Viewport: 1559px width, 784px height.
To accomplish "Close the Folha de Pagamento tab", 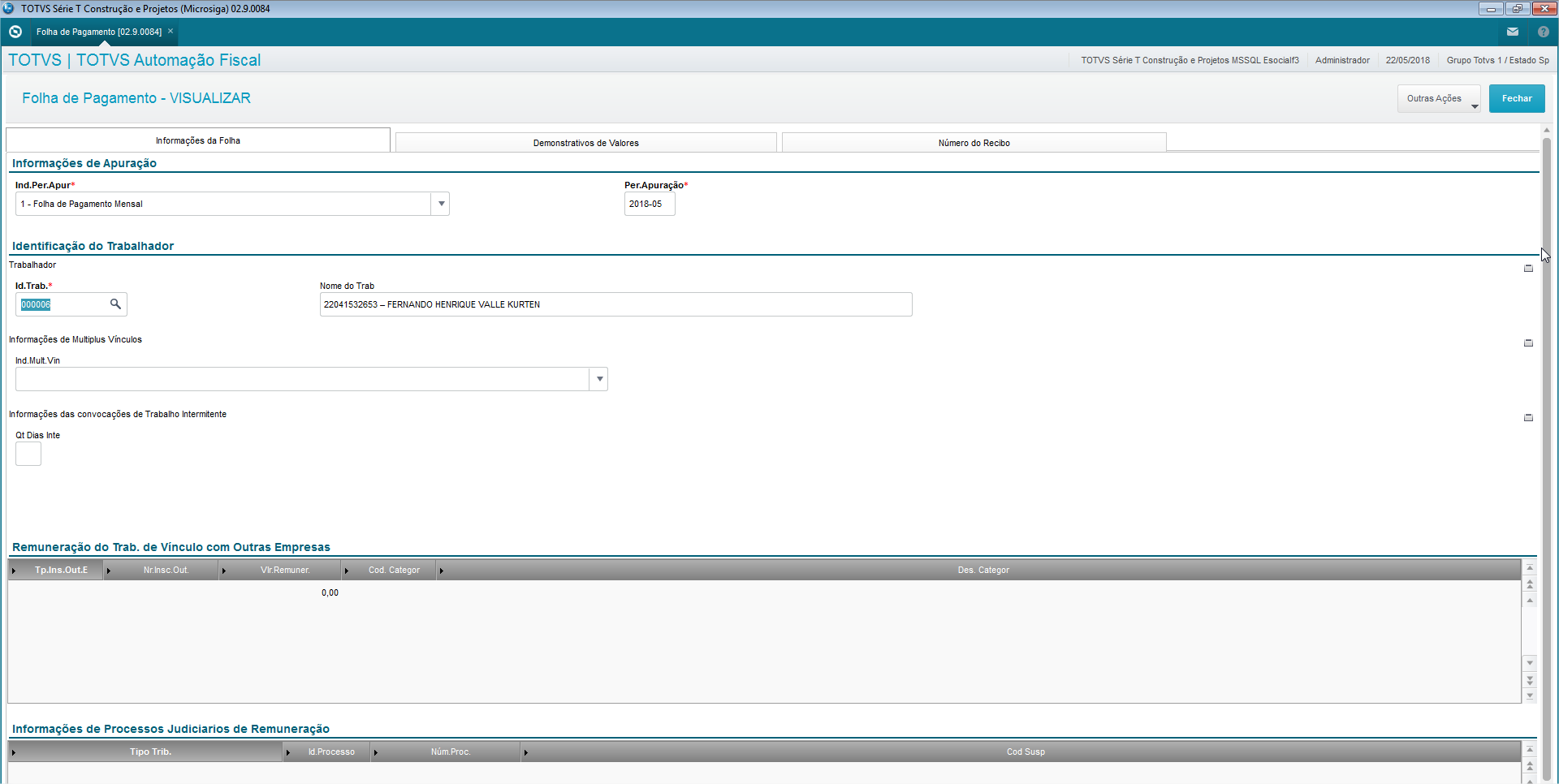I will 171,31.
